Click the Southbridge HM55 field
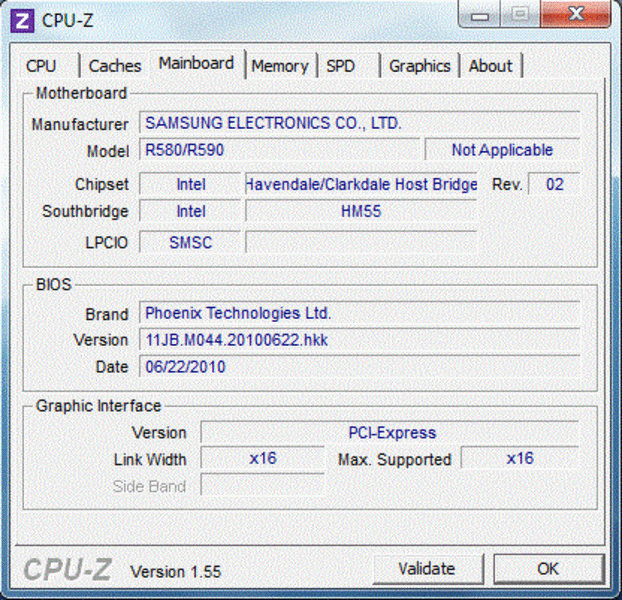Screen dimensions: 622x600 (361, 211)
